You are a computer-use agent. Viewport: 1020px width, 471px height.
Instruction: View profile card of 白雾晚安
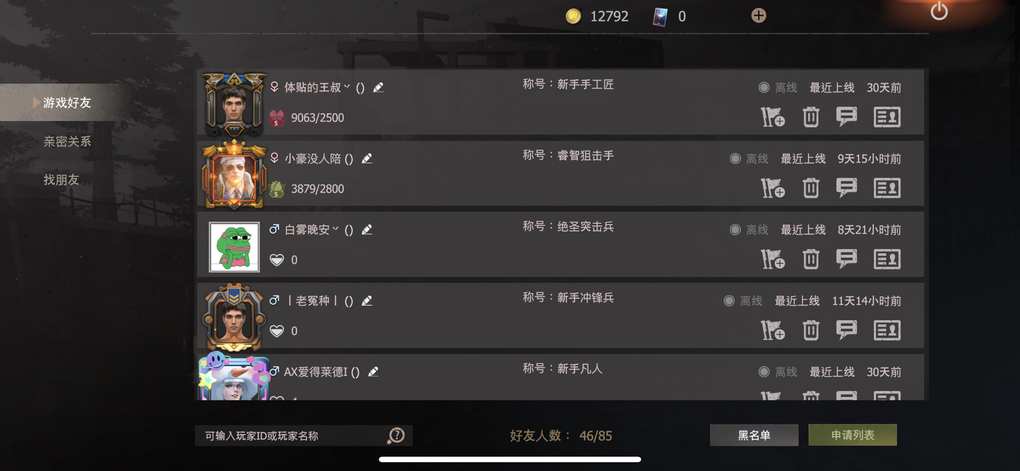(x=887, y=259)
